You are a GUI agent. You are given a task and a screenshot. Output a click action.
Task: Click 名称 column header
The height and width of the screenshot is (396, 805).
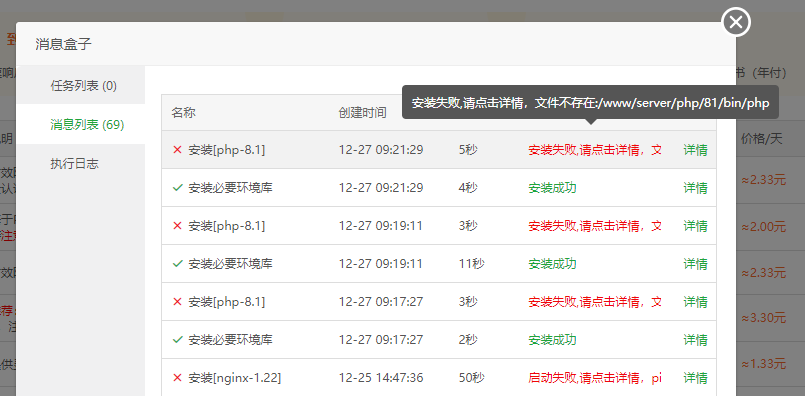(x=183, y=113)
